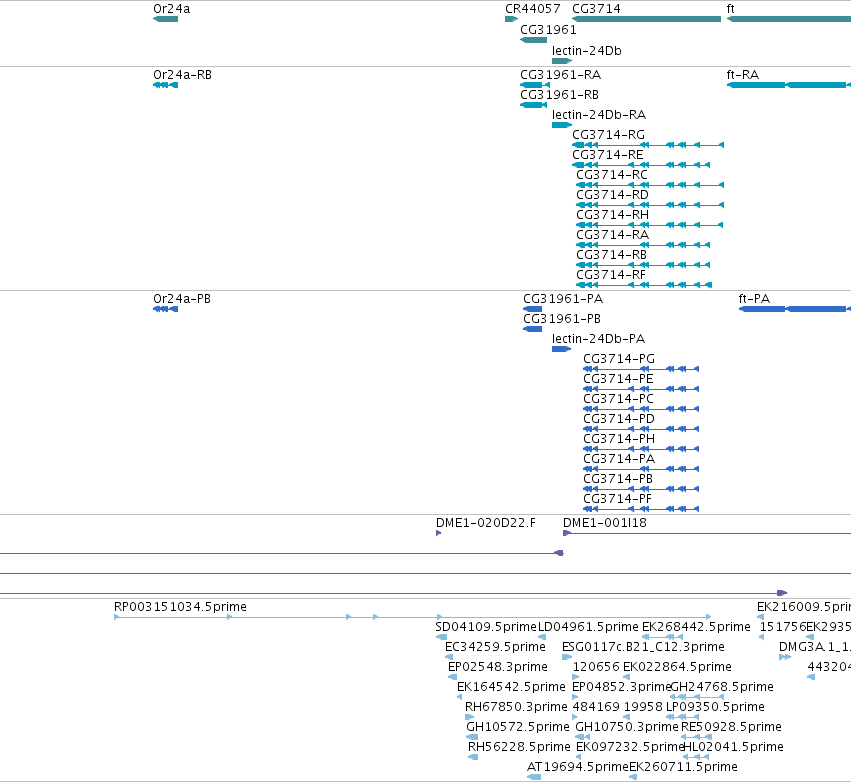Select EST EK164542.5prime
This screenshot has width=851, height=782.
pyautogui.click(x=460, y=697)
